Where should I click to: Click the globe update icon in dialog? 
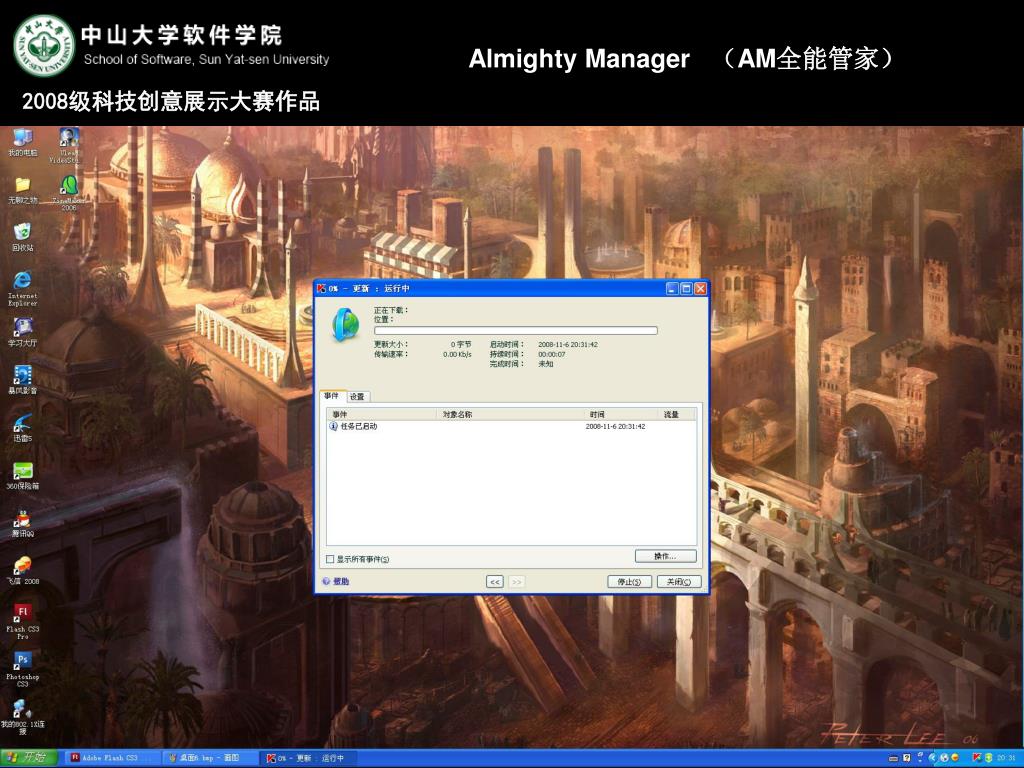[x=345, y=325]
